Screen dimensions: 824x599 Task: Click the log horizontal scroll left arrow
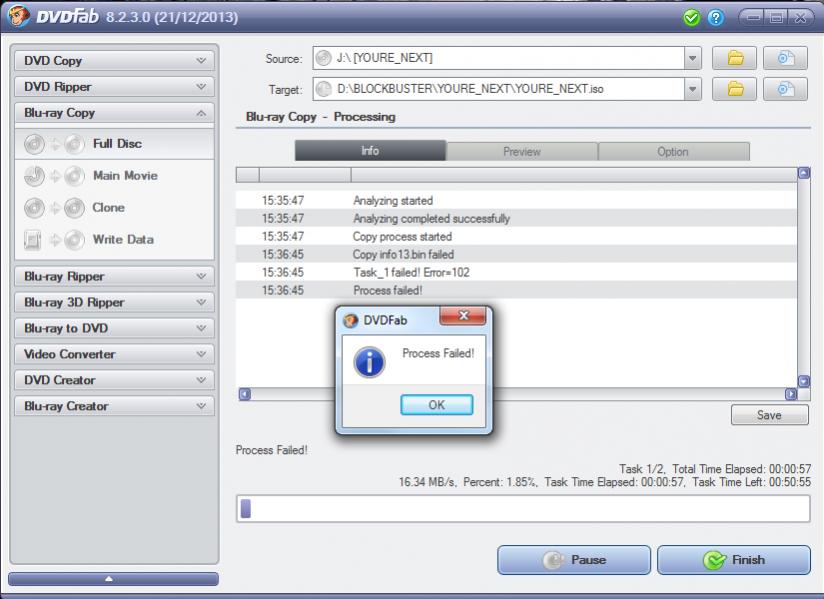coord(245,394)
